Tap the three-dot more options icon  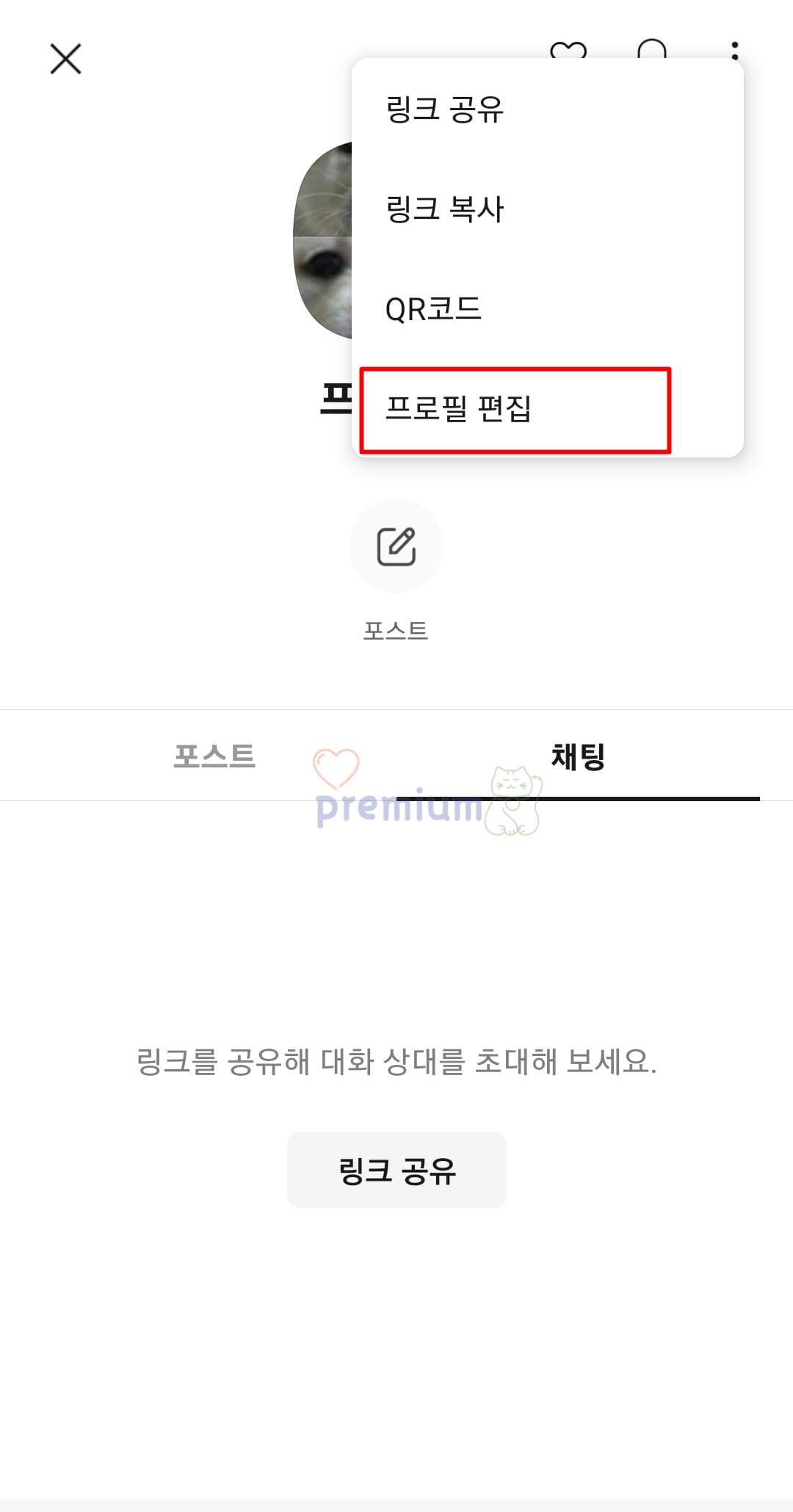click(734, 50)
